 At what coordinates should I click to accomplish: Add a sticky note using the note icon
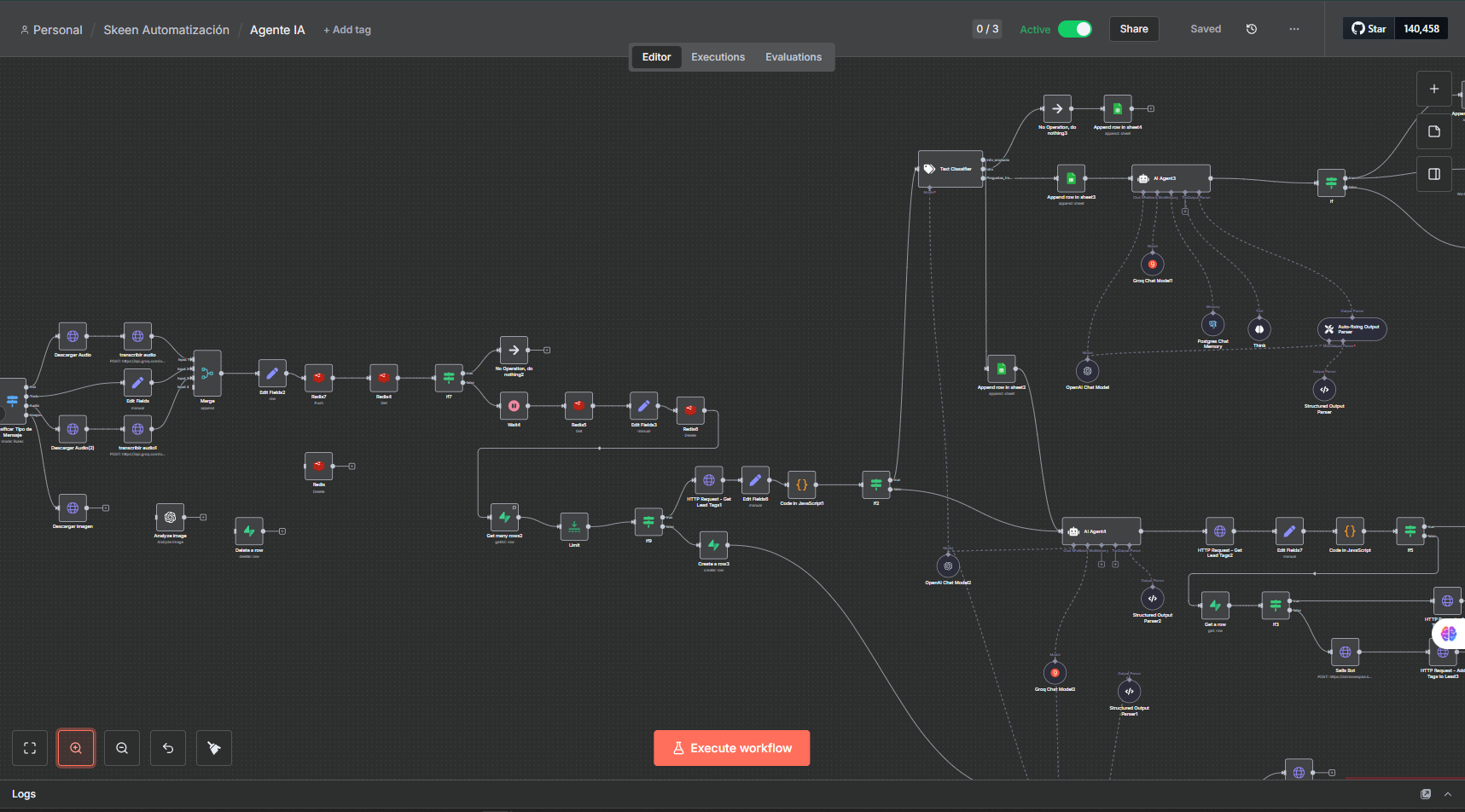(1433, 131)
